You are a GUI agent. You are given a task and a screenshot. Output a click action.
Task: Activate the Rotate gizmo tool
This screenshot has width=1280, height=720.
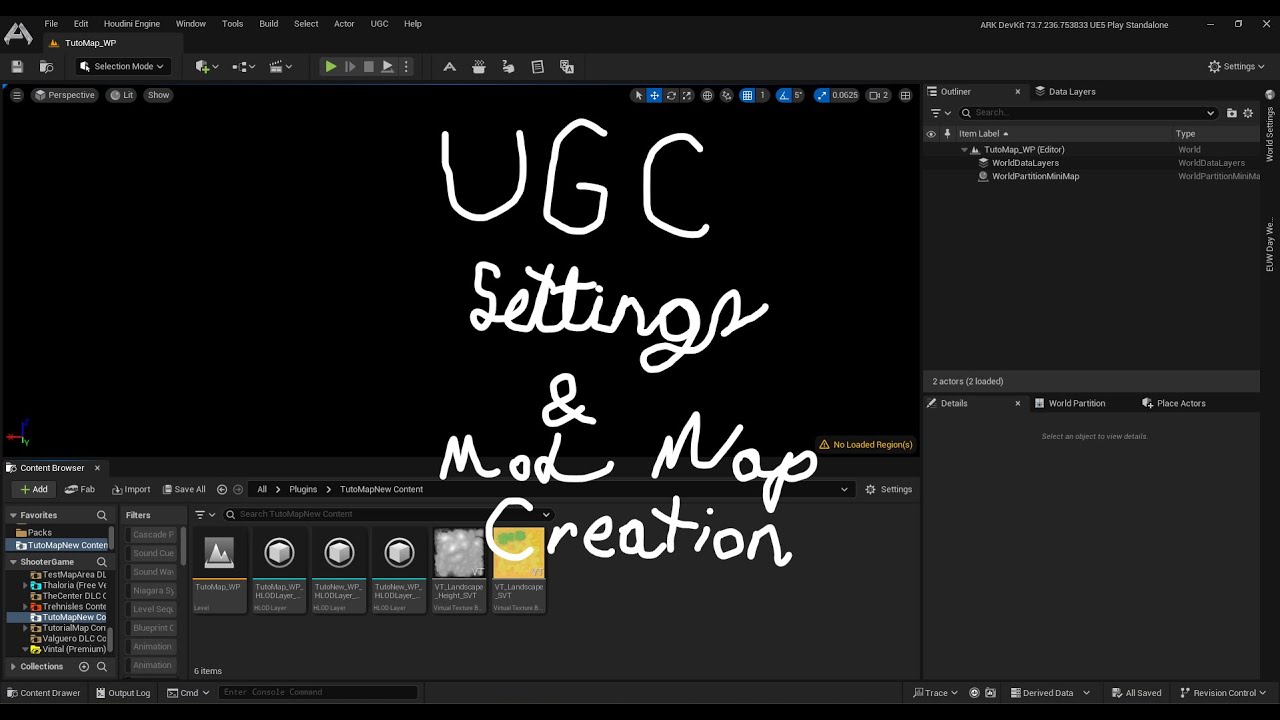tap(671, 95)
